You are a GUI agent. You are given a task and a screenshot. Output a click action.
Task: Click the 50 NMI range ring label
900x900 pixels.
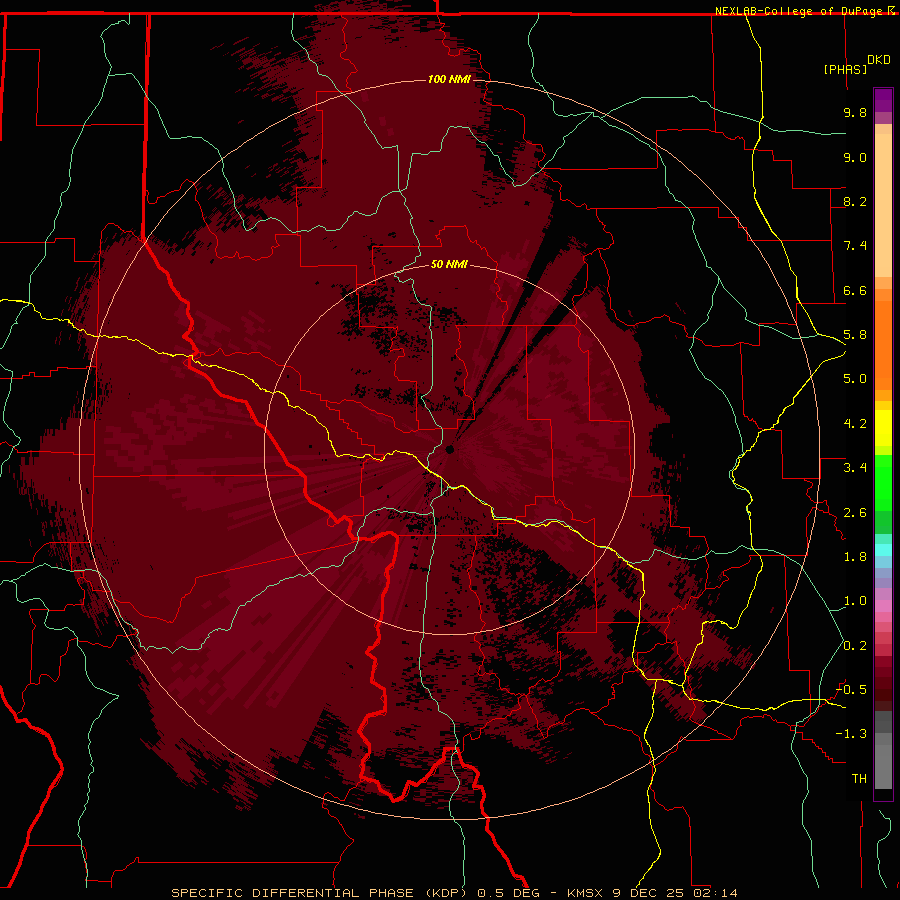(x=449, y=264)
